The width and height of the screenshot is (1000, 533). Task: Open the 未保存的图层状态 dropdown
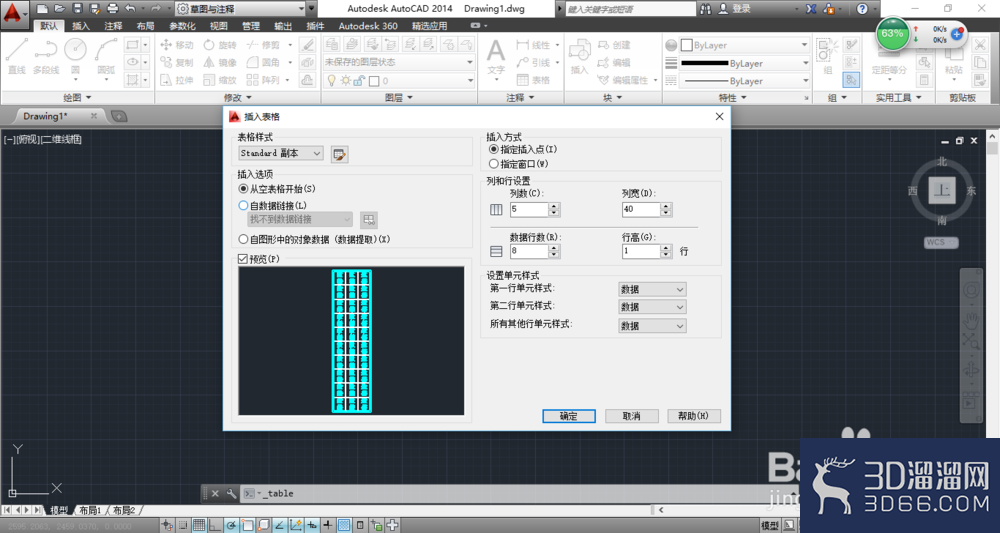tap(399, 62)
